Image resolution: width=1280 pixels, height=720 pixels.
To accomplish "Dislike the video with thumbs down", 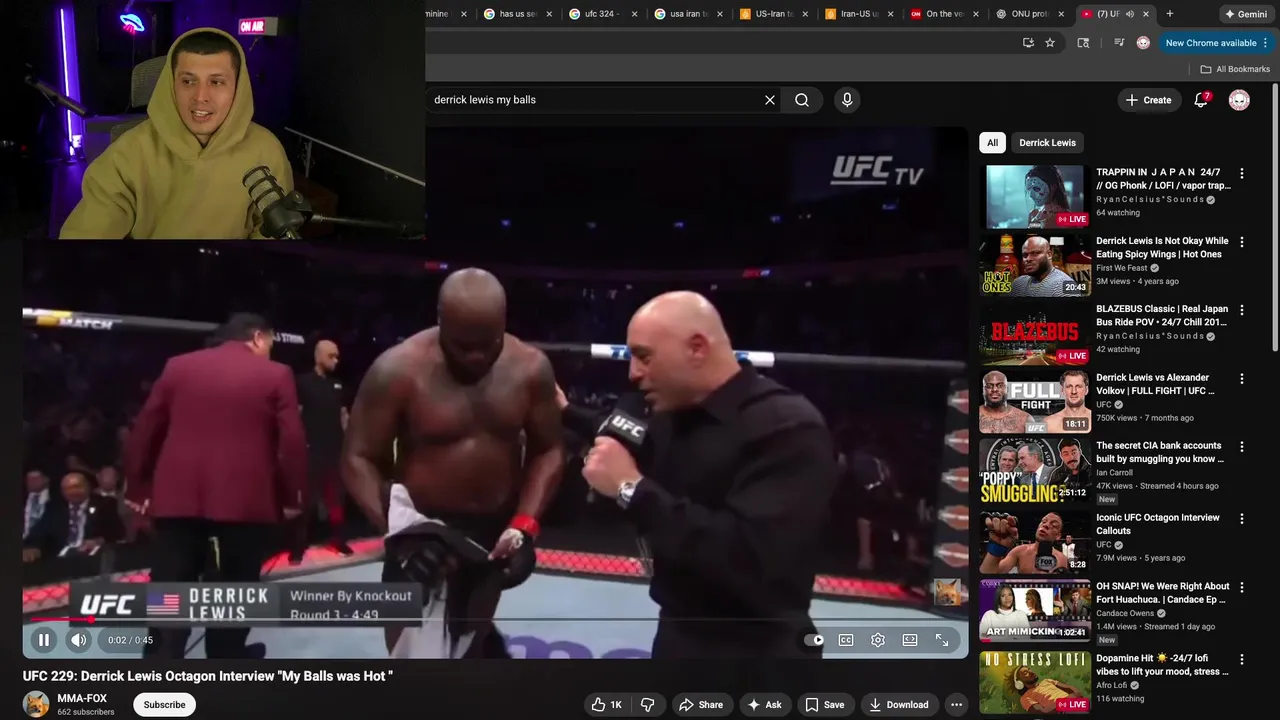I will (648, 705).
